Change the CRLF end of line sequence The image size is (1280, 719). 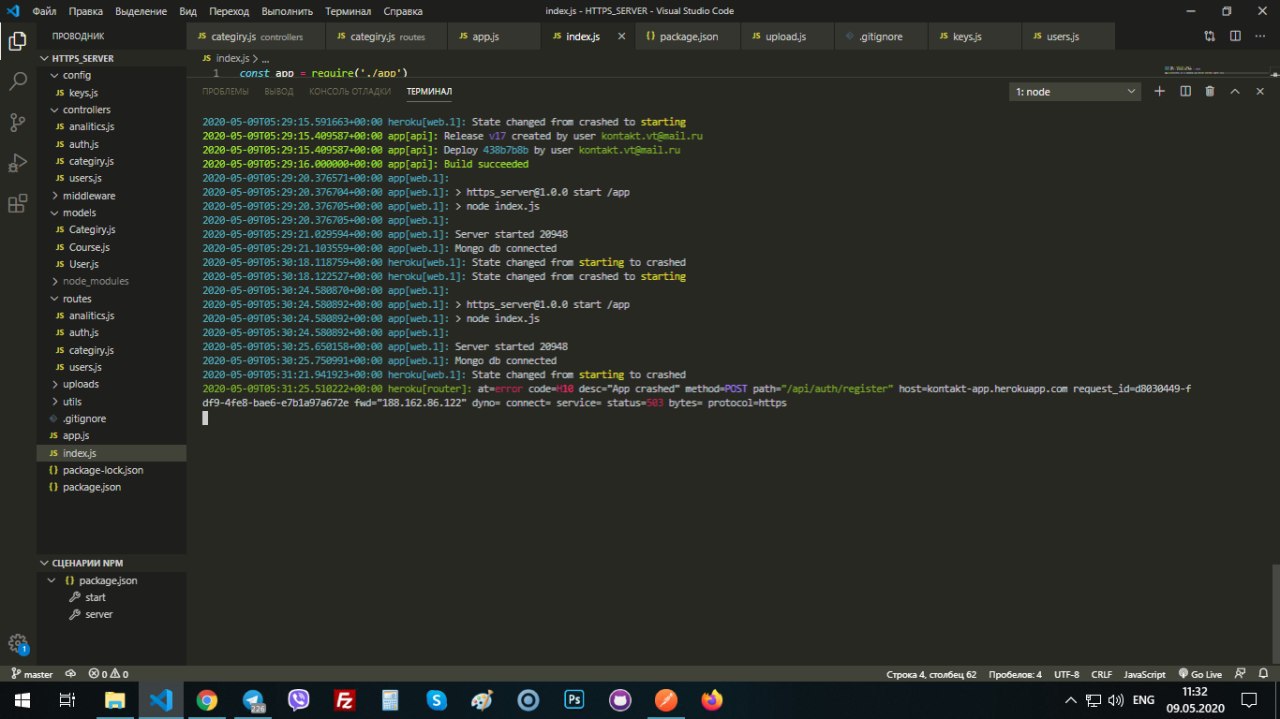coord(1101,674)
